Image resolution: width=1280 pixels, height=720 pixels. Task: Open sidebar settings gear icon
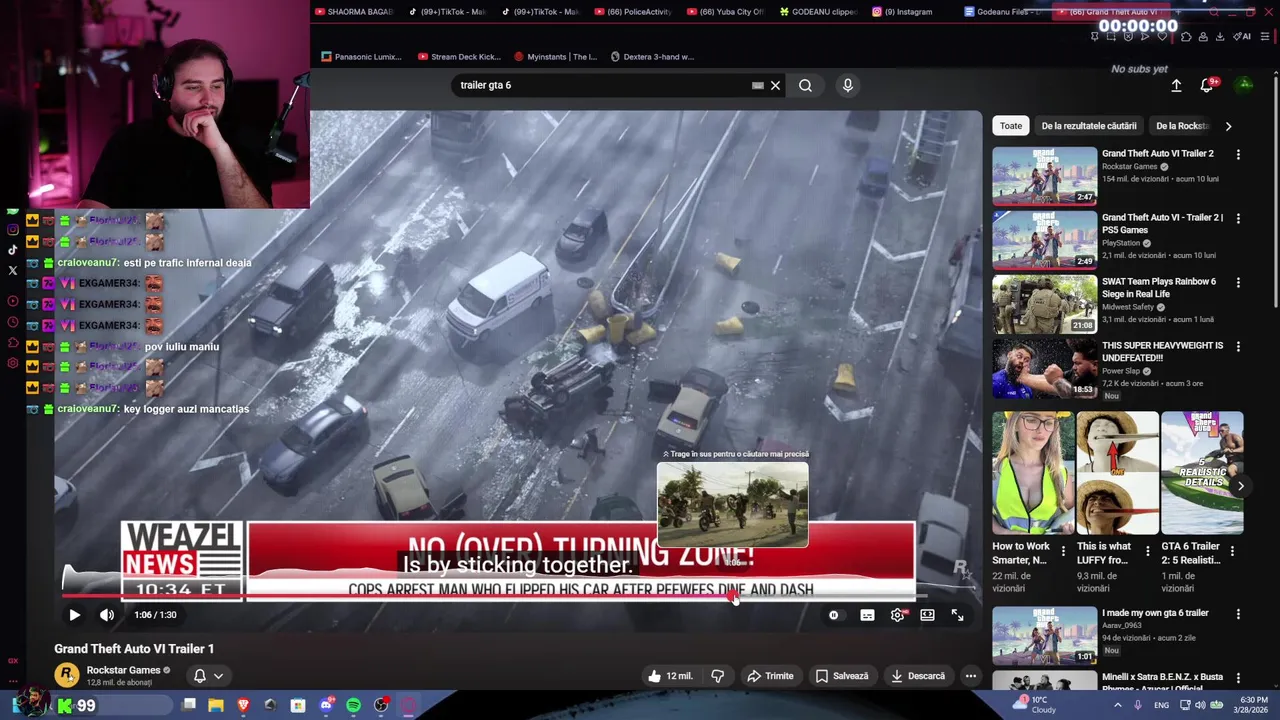click(x=13, y=363)
